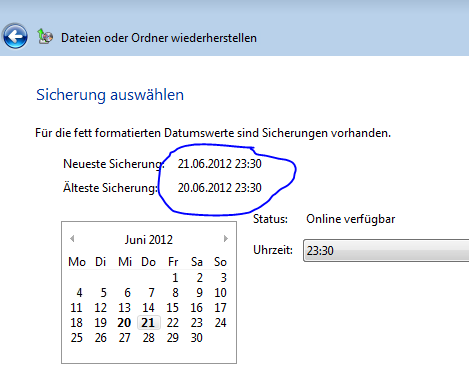Click the blue back arrow button
The height and width of the screenshot is (374, 469).
tap(15, 36)
